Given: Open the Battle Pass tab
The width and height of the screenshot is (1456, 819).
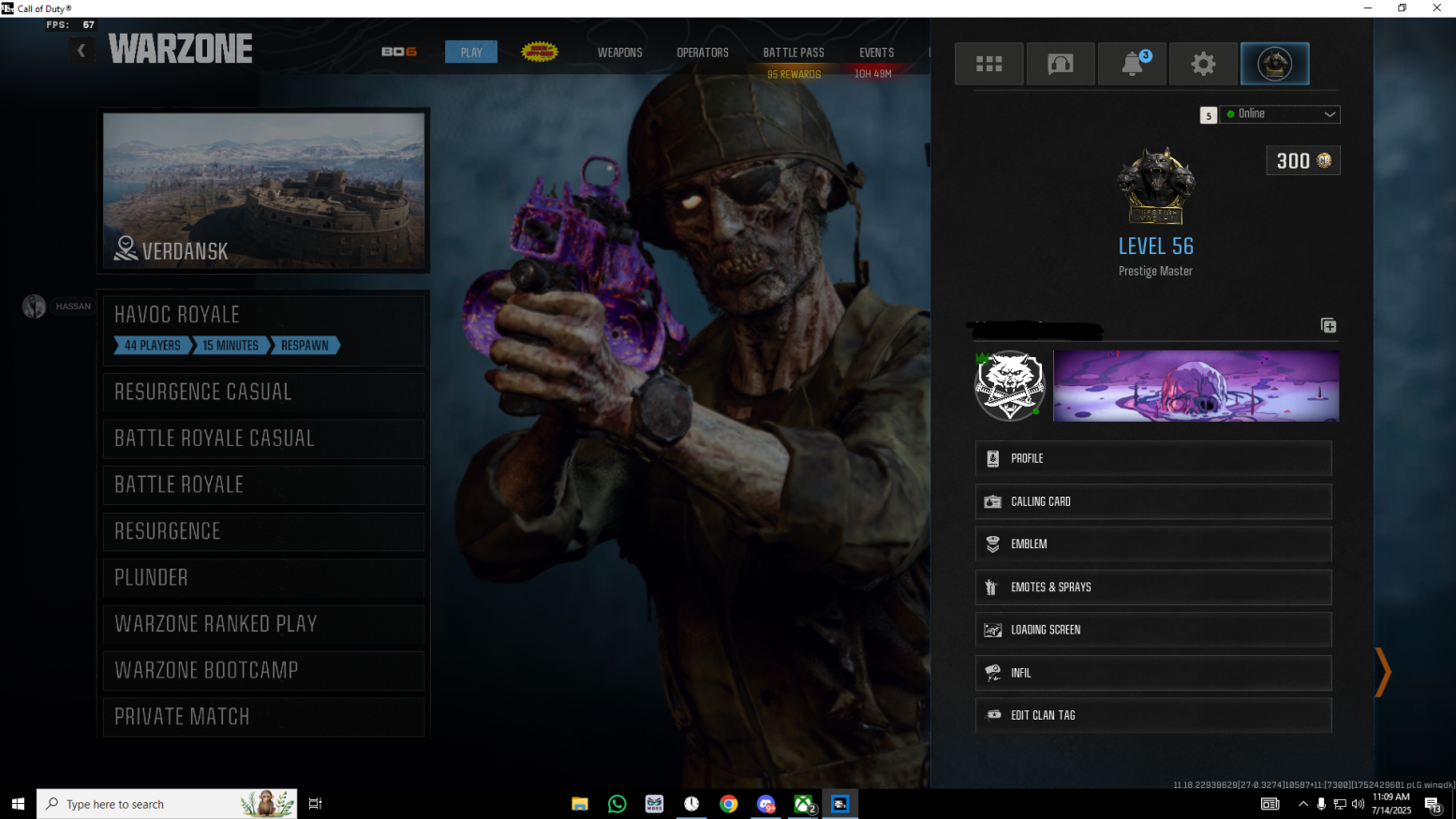Looking at the screenshot, I should click(794, 52).
